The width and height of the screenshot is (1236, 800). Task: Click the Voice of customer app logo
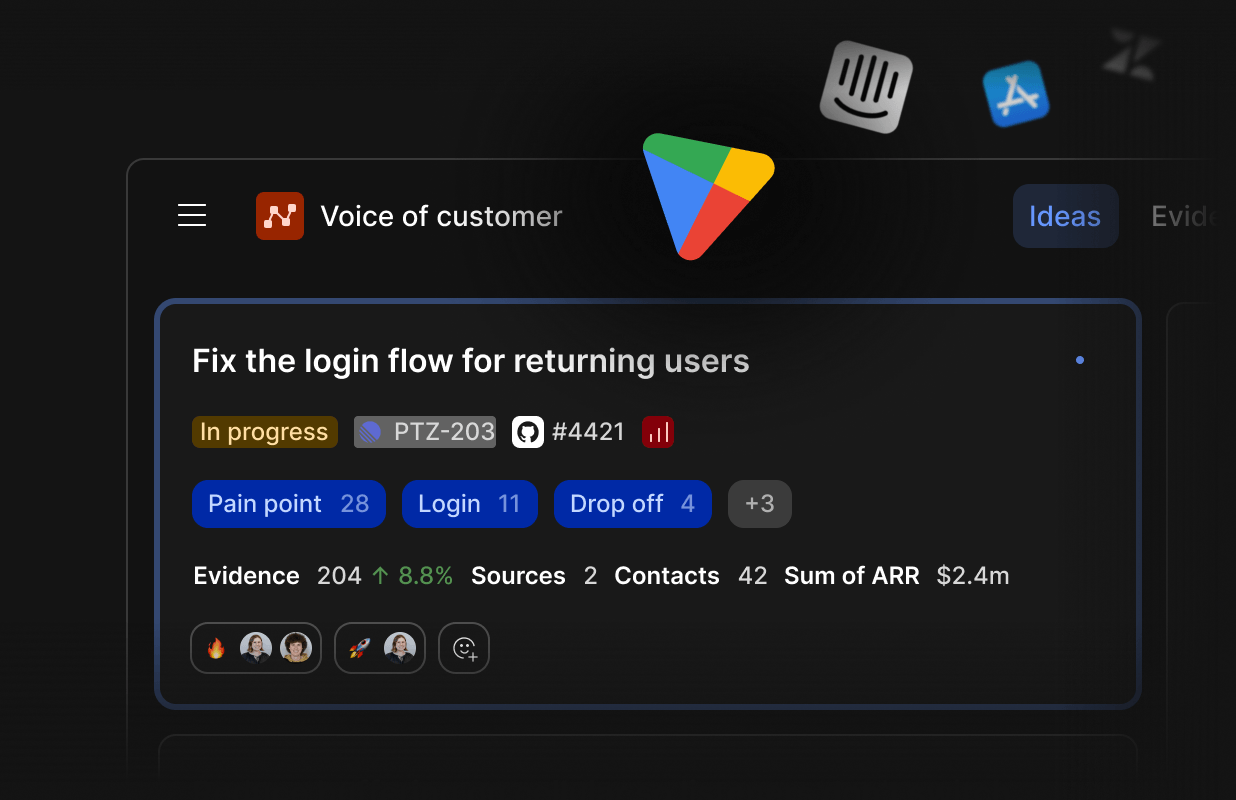280,216
